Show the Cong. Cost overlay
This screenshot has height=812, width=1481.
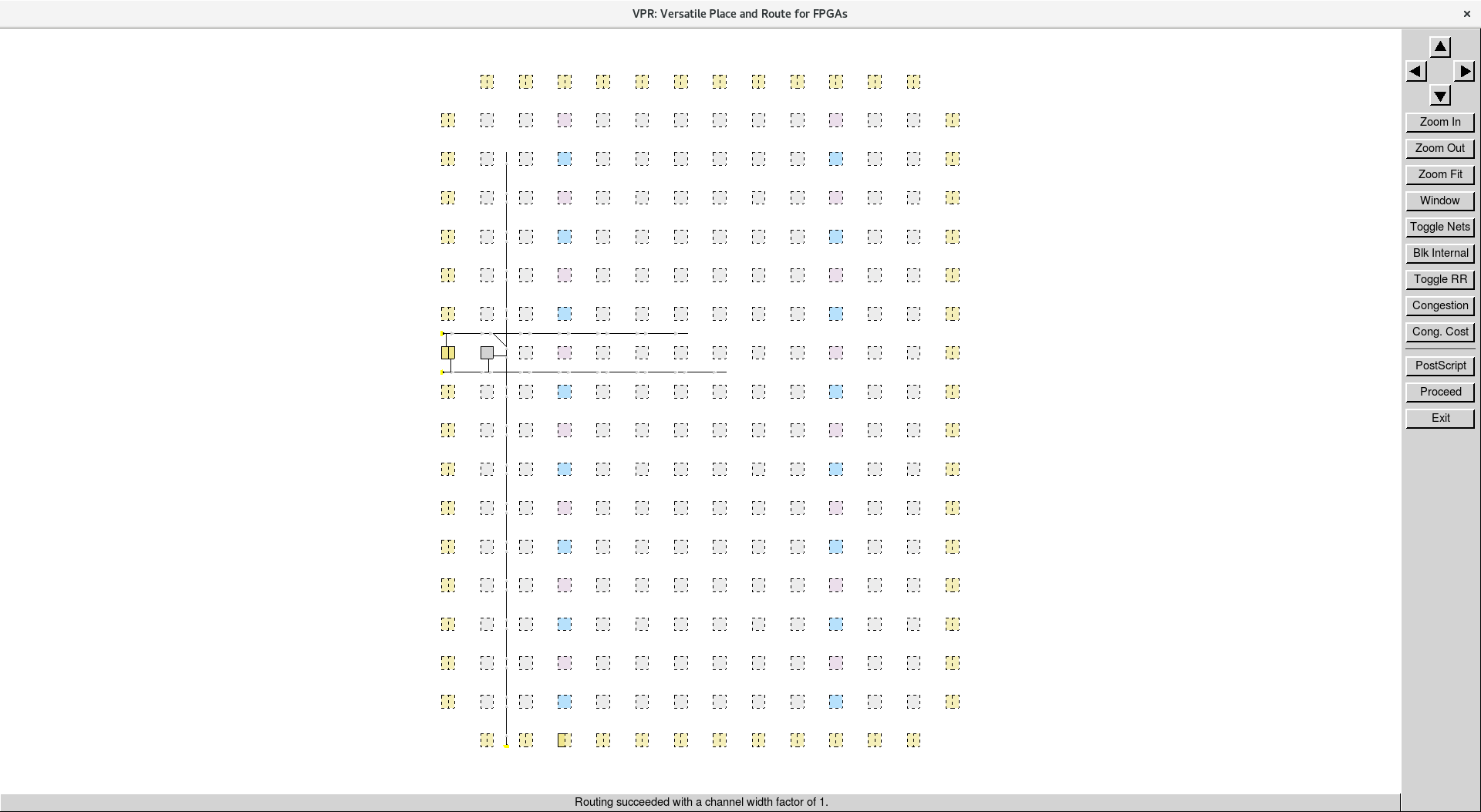(x=1440, y=332)
